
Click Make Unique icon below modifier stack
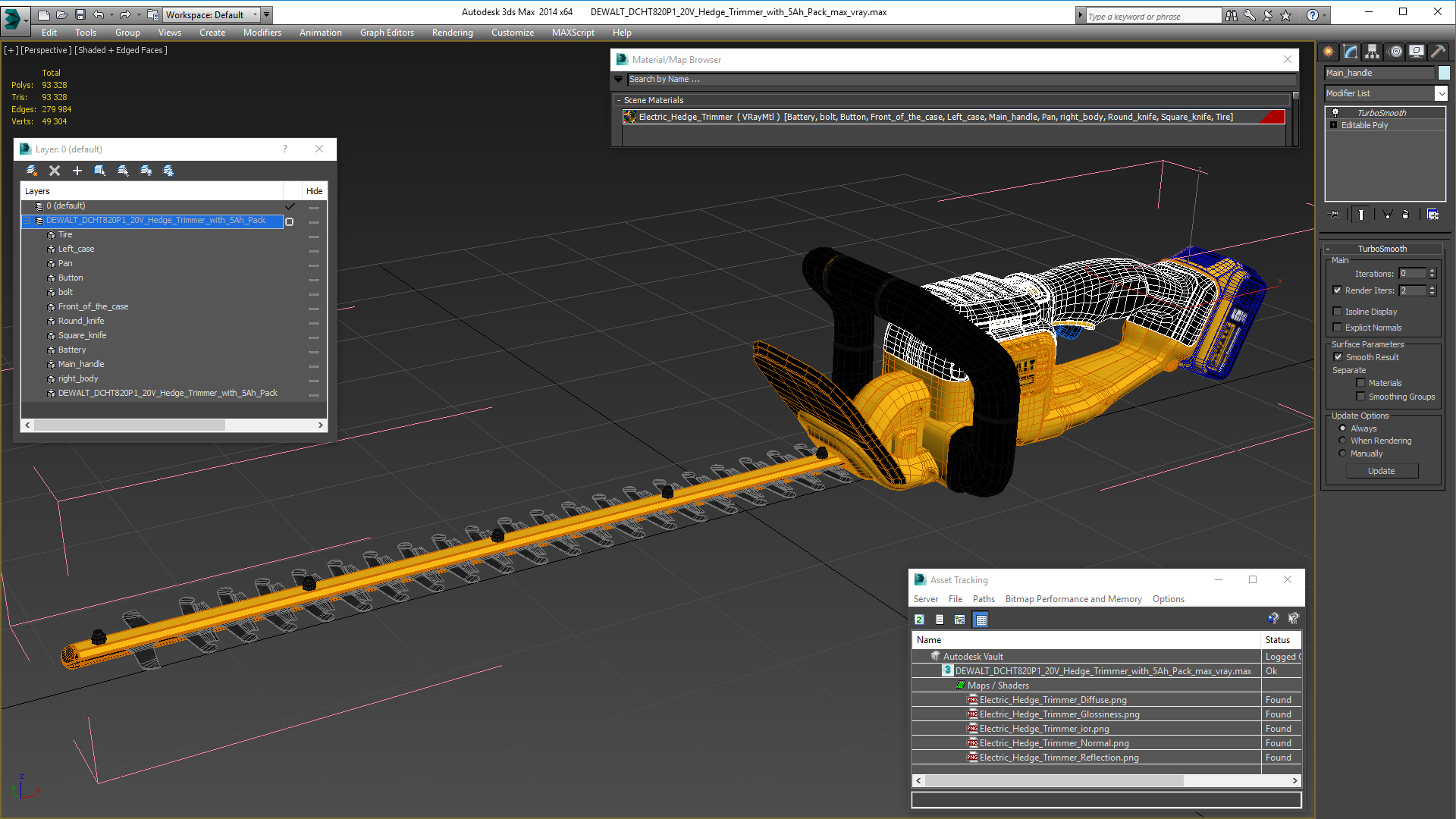point(1387,215)
